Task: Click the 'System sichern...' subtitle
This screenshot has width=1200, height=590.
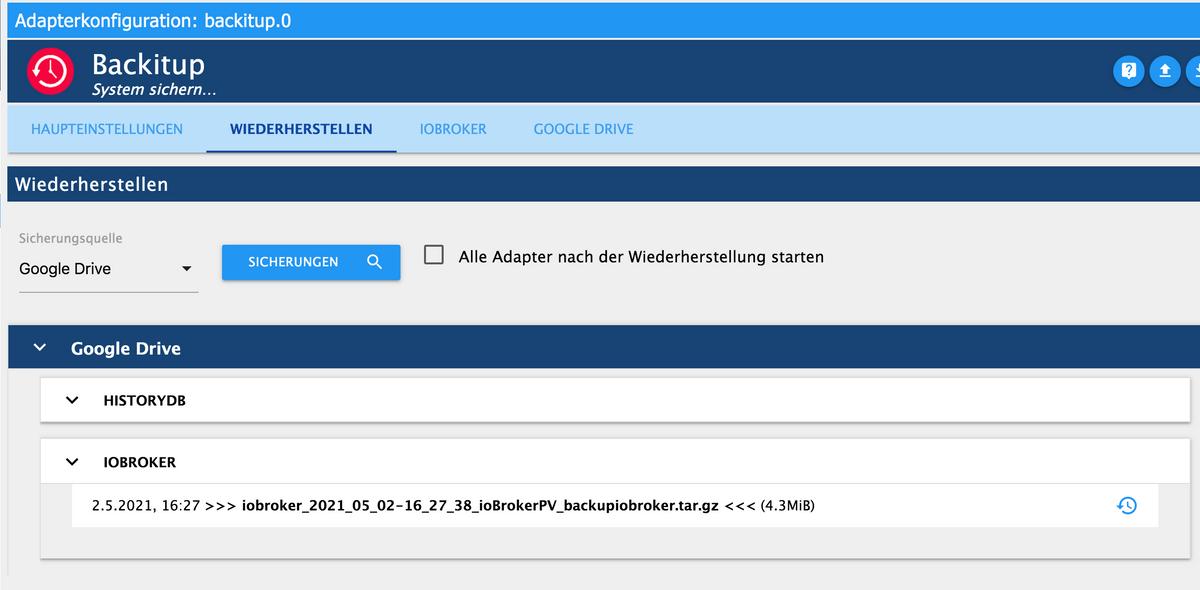Action: click(x=154, y=90)
